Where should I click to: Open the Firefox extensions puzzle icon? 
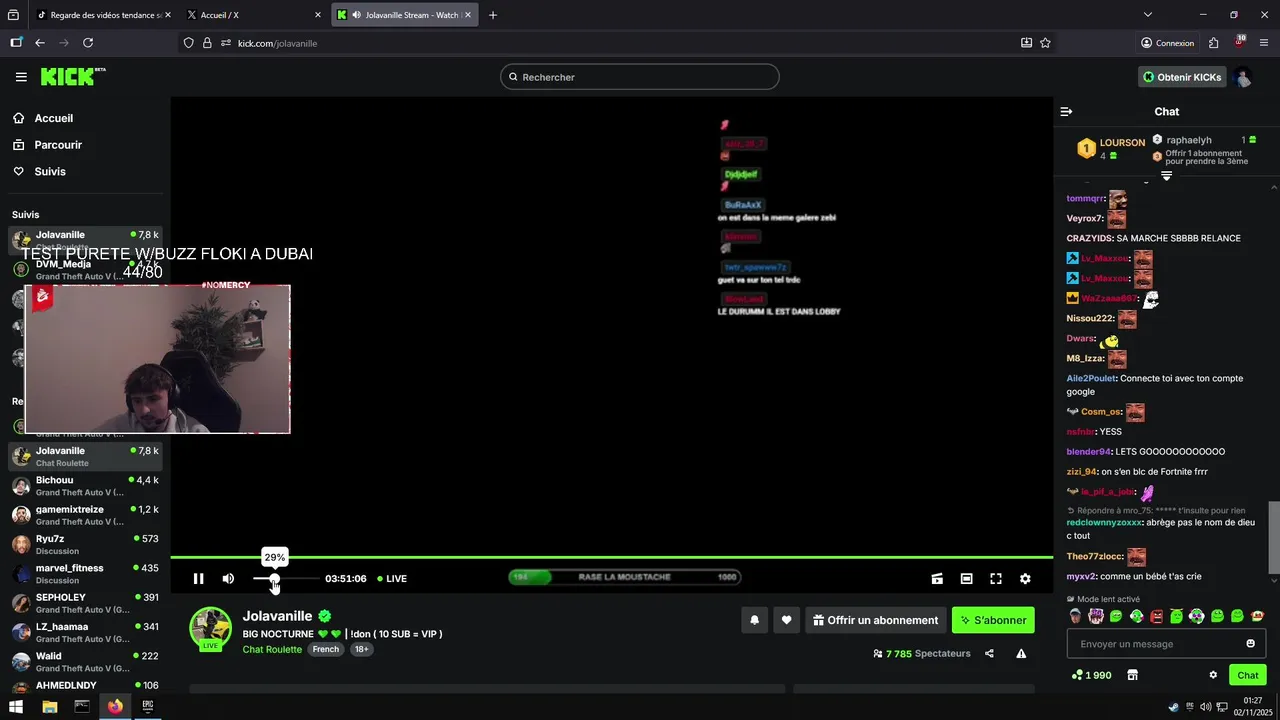click(1213, 43)
